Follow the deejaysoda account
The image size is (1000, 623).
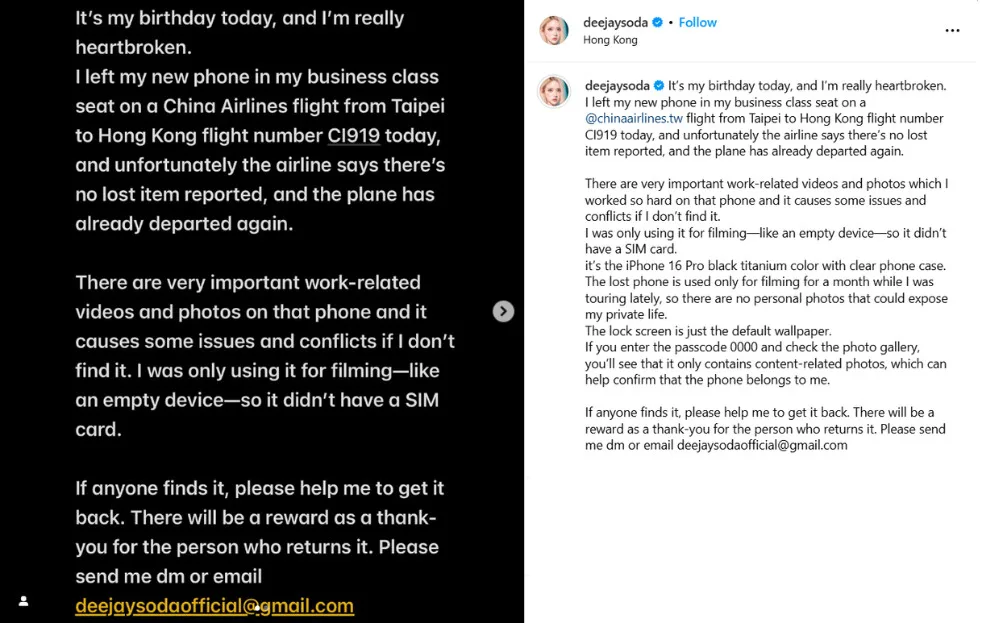coord(697,22)
